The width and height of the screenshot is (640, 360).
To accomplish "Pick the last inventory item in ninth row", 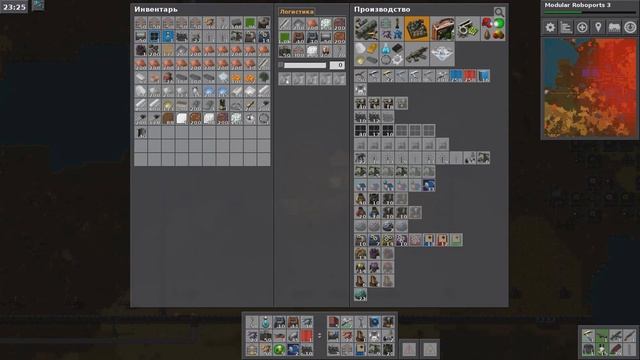I will click(x=141, y=132).
